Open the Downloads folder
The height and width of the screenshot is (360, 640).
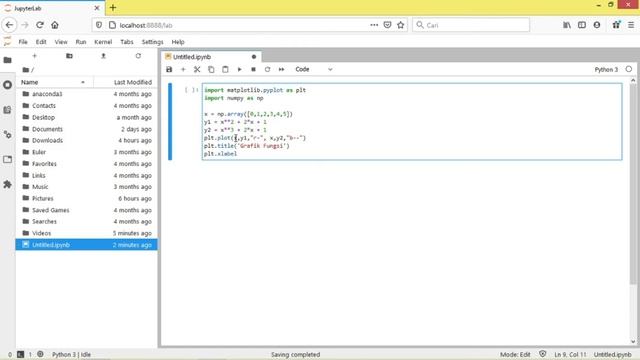[x=86, y=140]
